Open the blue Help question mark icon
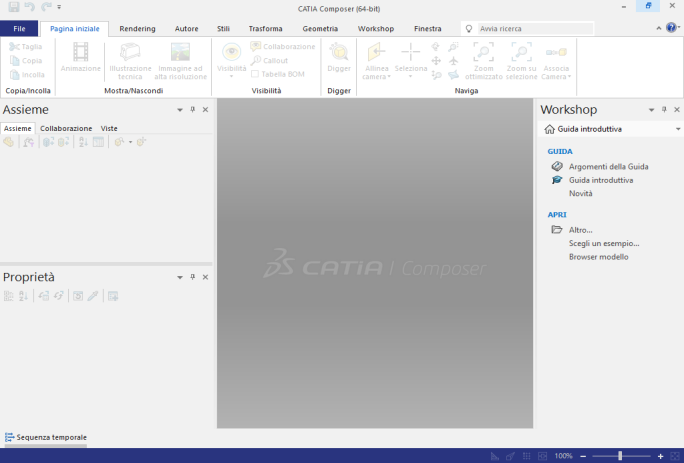This screenshot has width=684, height=463. click(671, 28)
